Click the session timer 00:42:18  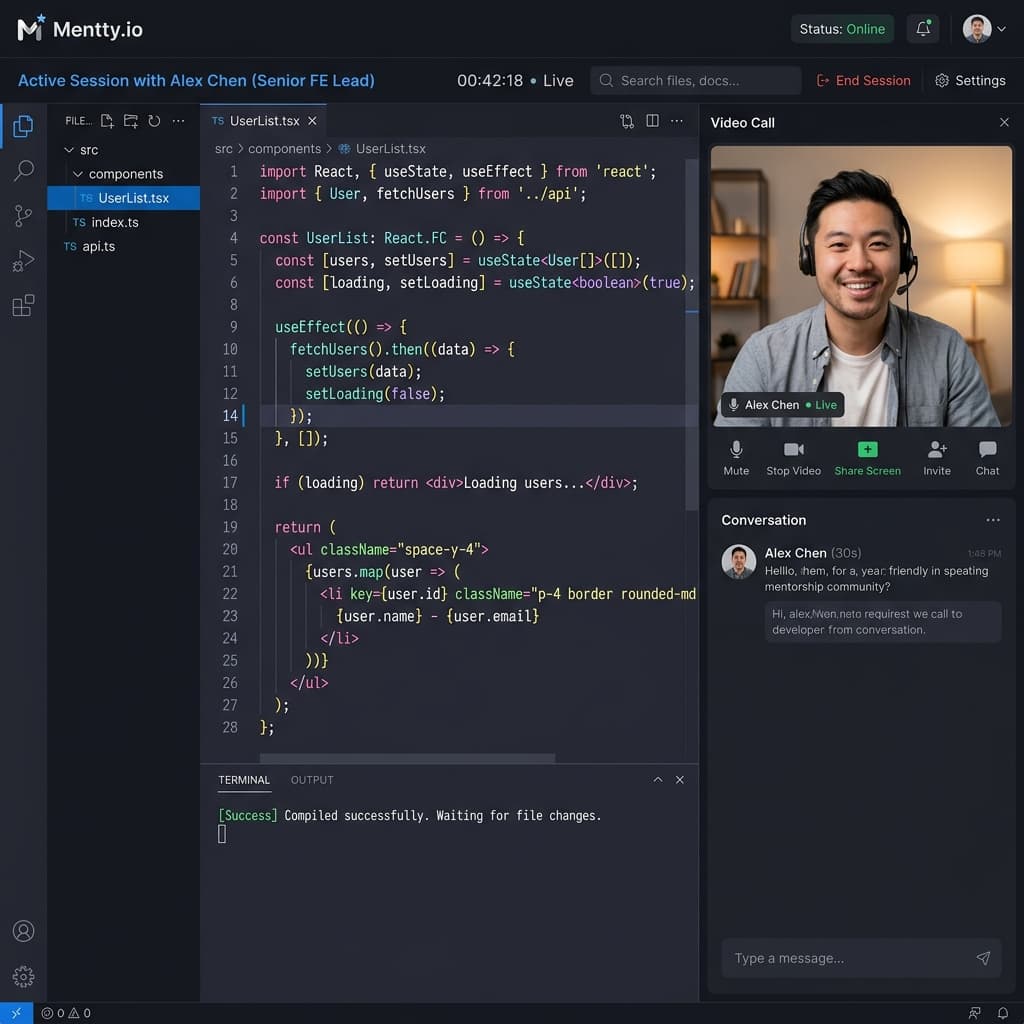tap(490, 80)
